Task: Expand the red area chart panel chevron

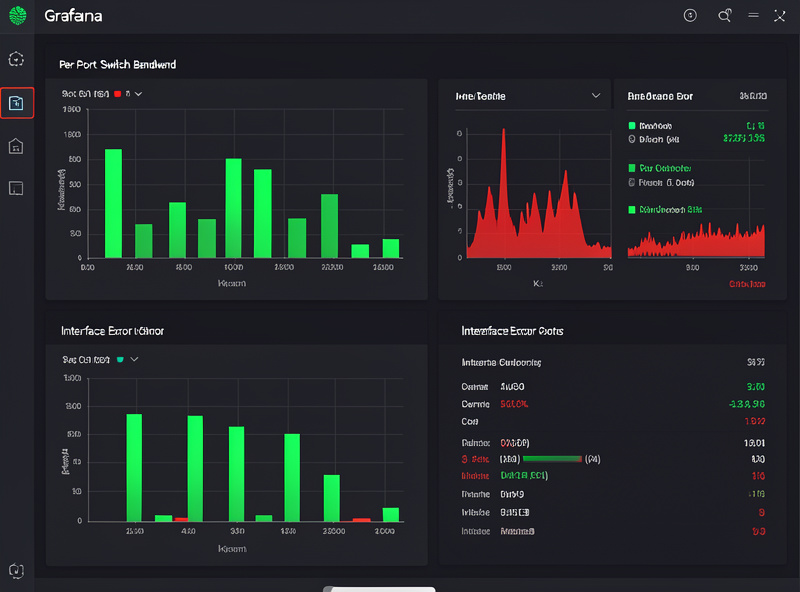Action: 595,96
